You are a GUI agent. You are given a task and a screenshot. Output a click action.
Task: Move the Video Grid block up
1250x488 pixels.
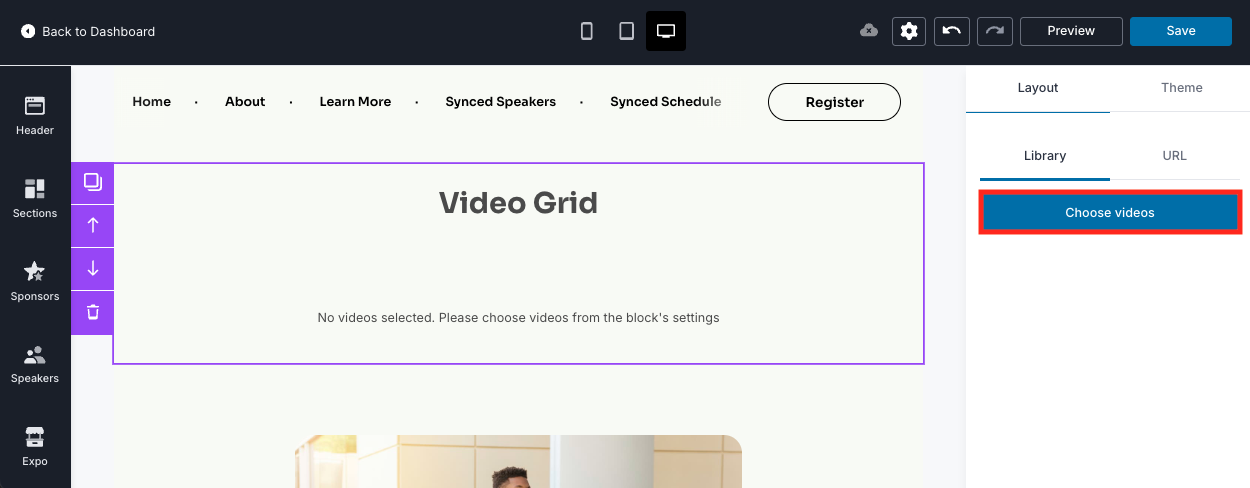[93, 225]
